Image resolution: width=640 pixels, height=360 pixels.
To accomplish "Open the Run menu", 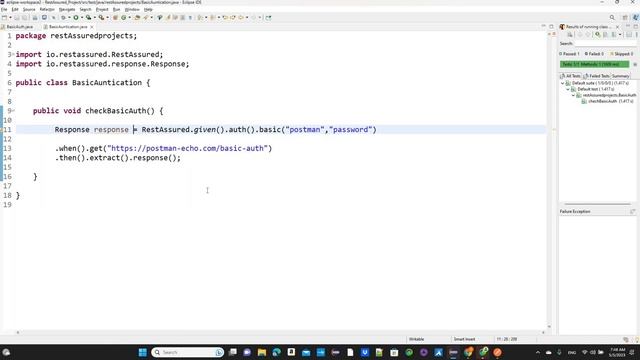I will [116, 9].
